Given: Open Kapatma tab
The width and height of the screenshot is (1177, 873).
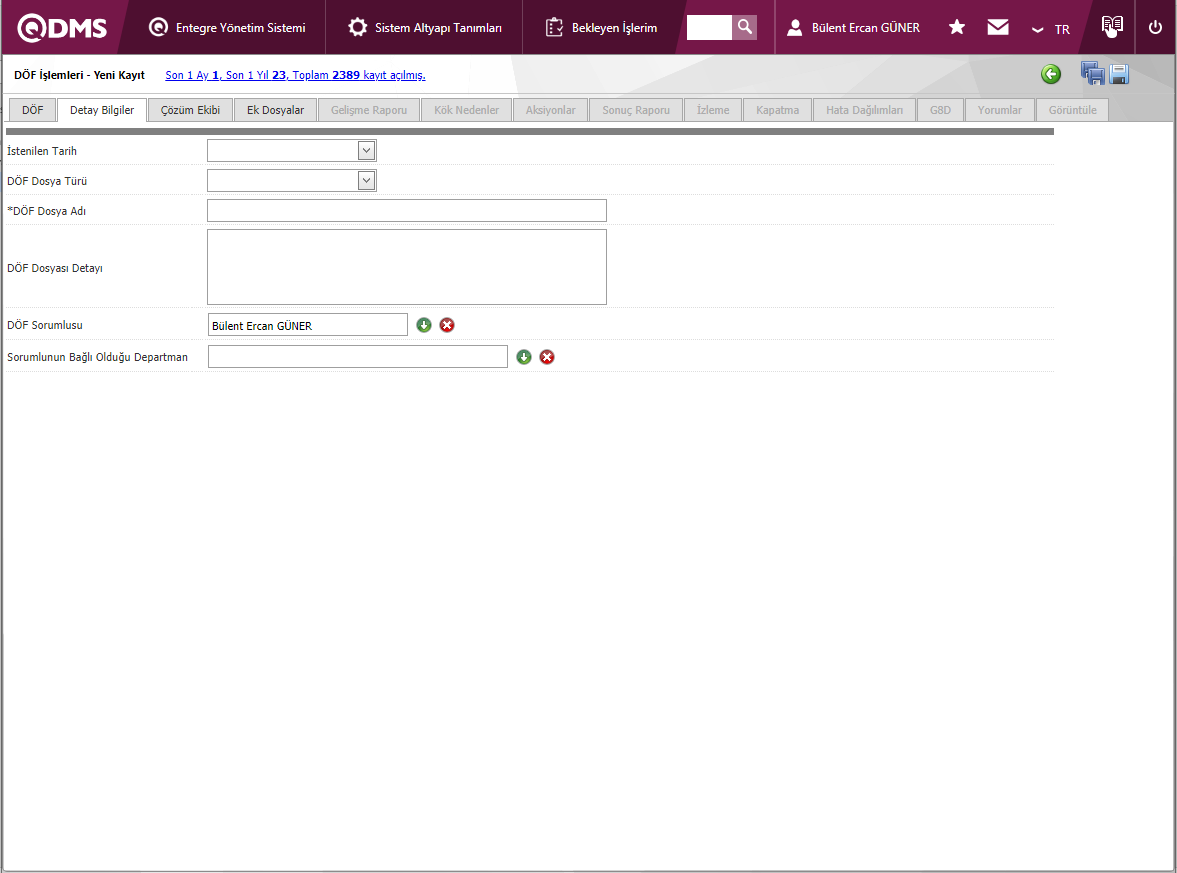Looking at the screenshot, I should click(x=778, y=110).
